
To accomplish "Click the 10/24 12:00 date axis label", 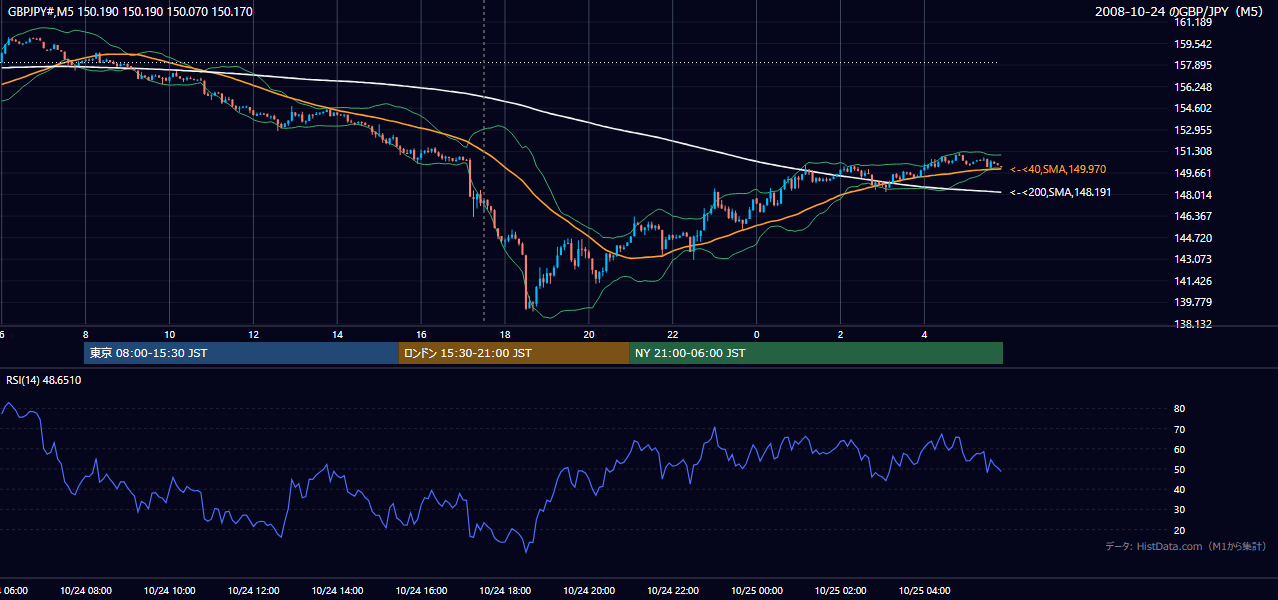I will [253, 590].
